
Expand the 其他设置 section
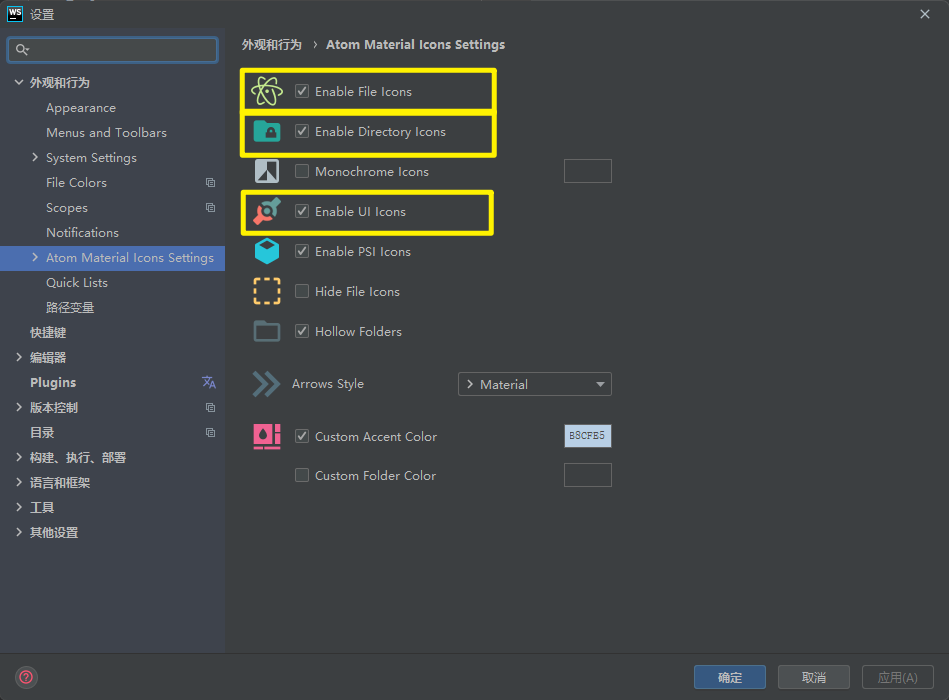[19, 532]
